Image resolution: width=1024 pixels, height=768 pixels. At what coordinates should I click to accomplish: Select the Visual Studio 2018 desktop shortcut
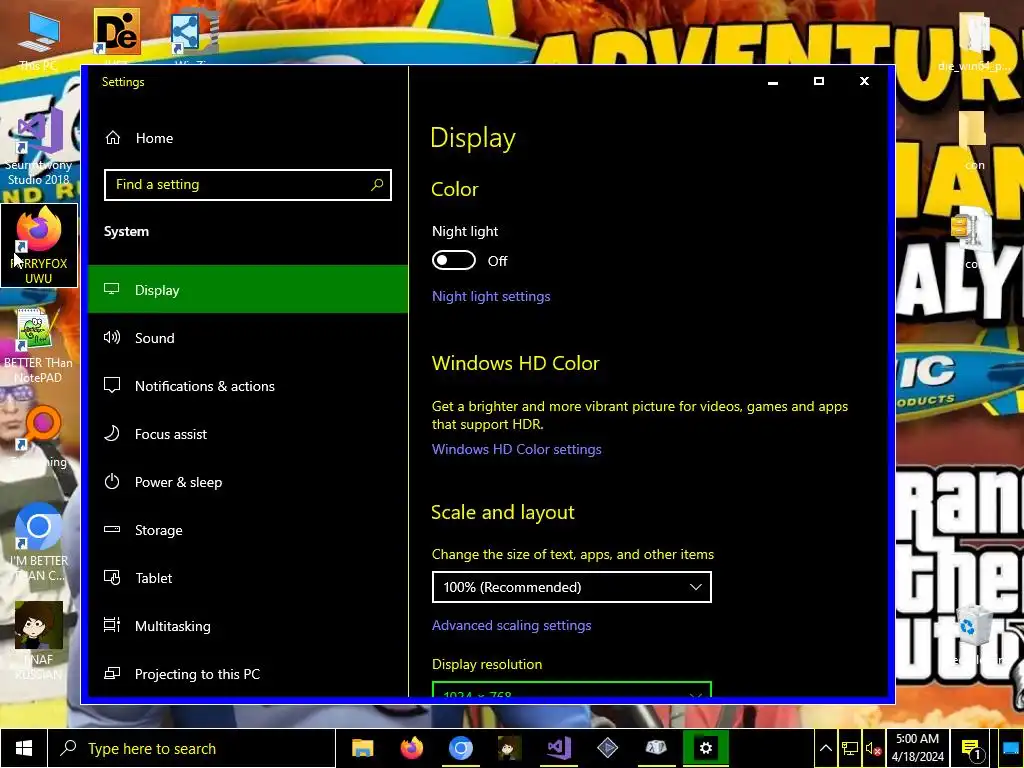(39, 148)
